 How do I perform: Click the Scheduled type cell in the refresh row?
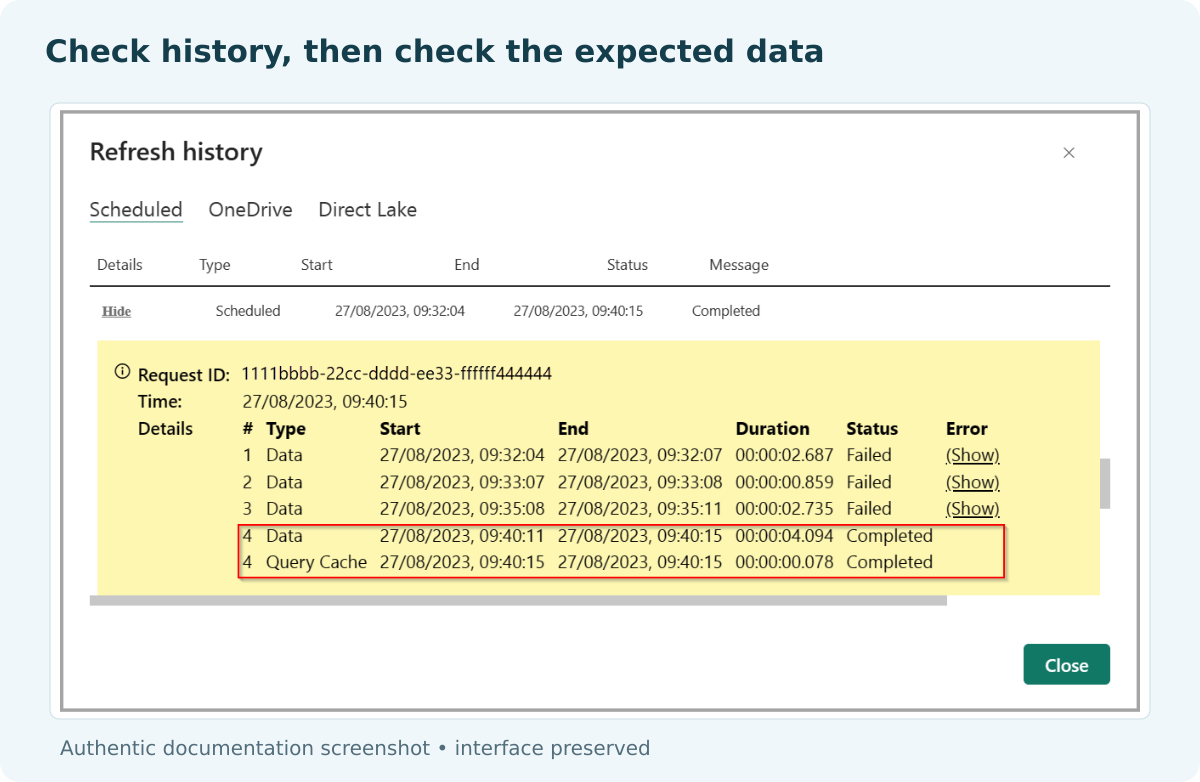coord(248,311)
